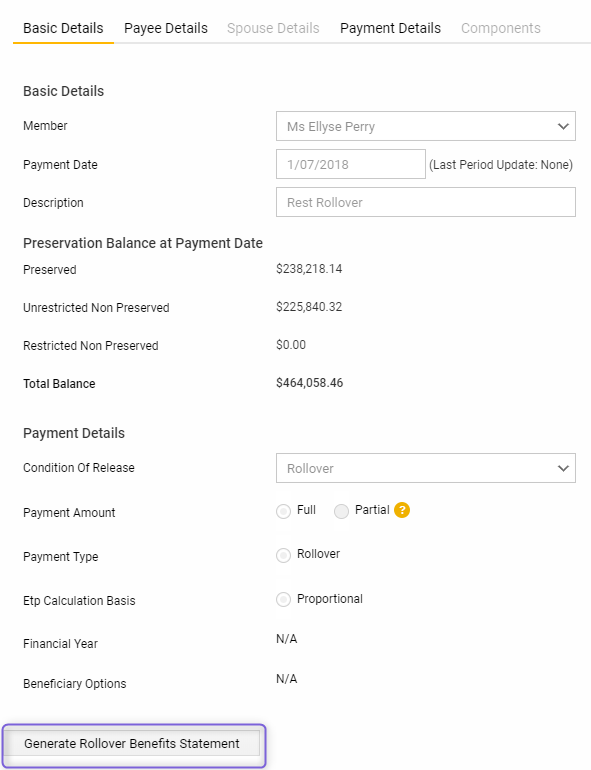Click the Total Balance amount
591x770 pixels.
310,383
